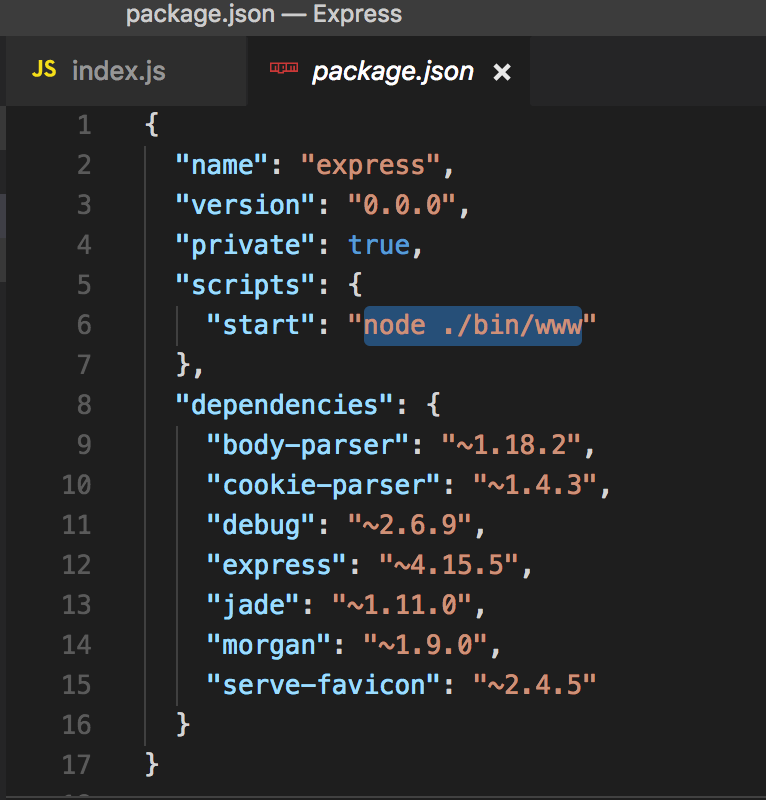Click line number 6 in the gutter
This screenshot has width=766, height=800.
click(x=84, y=325)
